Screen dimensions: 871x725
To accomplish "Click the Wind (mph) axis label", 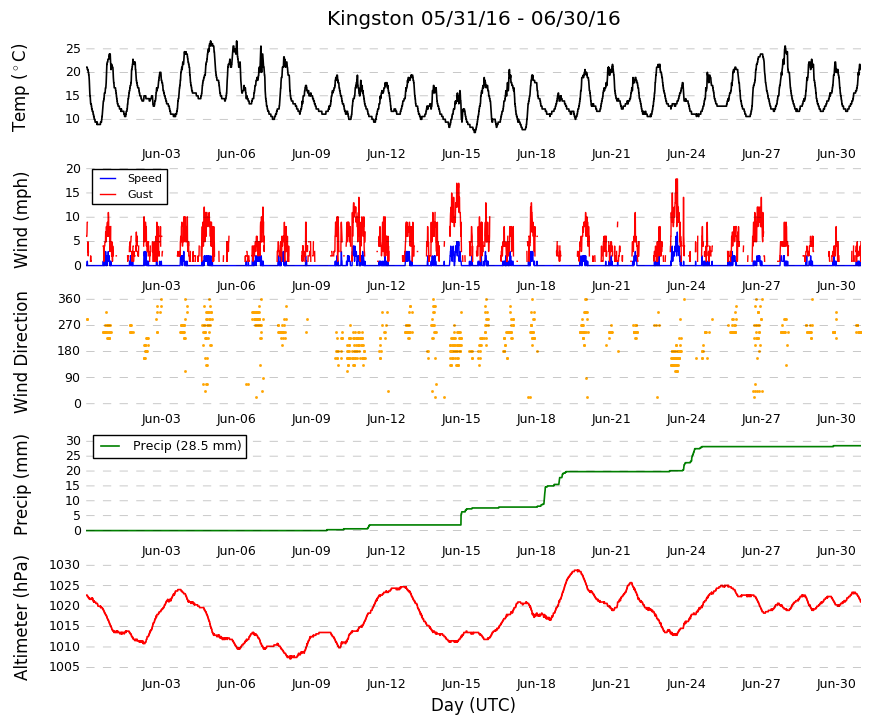I will point(19,220).
